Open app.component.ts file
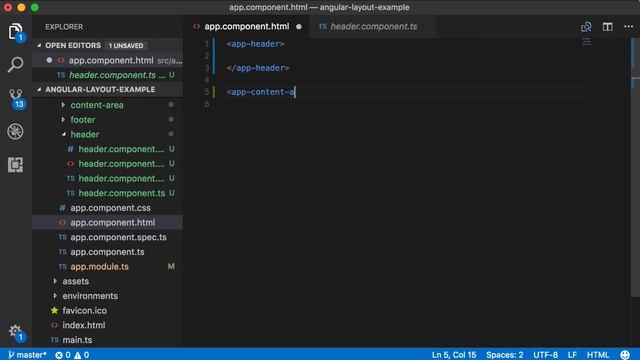Image resolution: width=640 pixels, height=360 pixels. (x=107, y=252)
